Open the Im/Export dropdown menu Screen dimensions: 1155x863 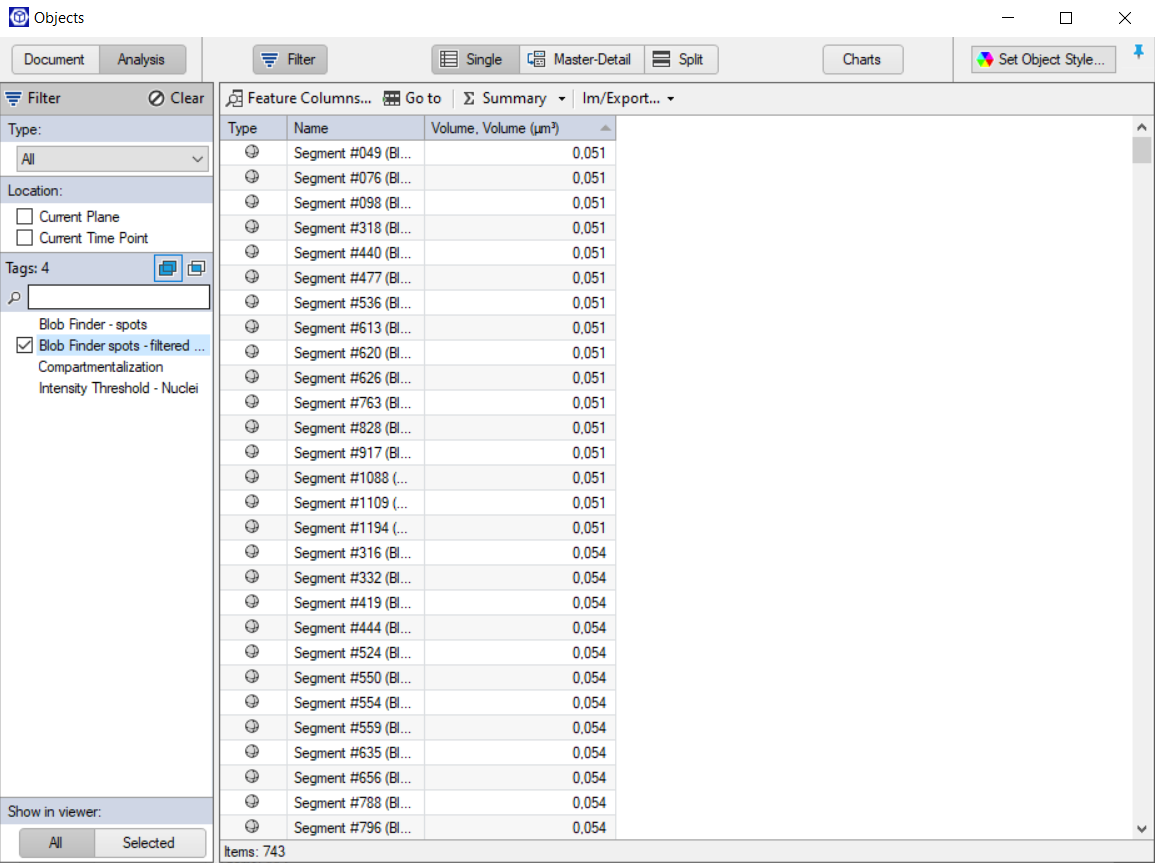click(628, 98)
